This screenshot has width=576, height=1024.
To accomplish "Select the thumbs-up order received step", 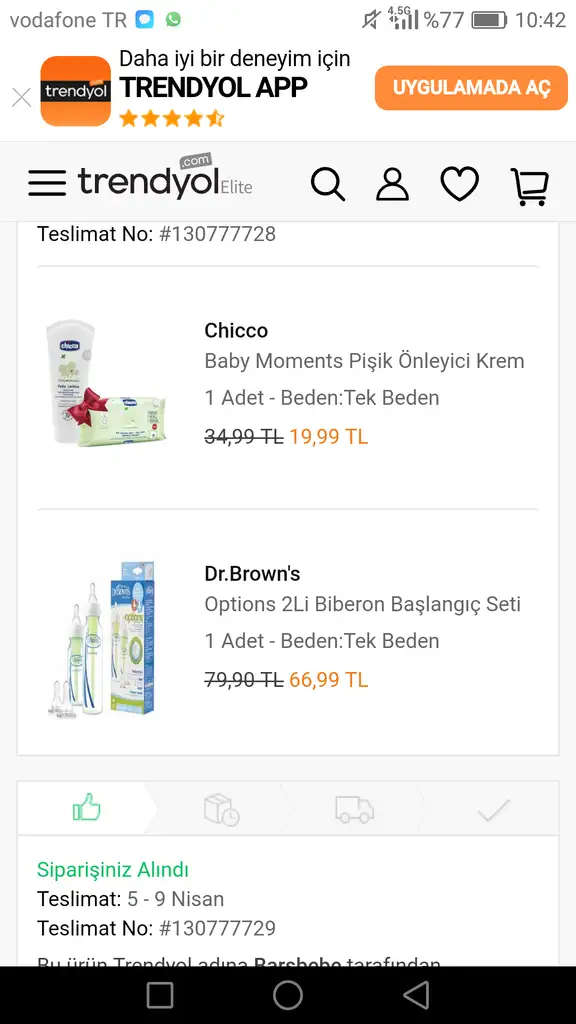I will [x=87, y=808].
